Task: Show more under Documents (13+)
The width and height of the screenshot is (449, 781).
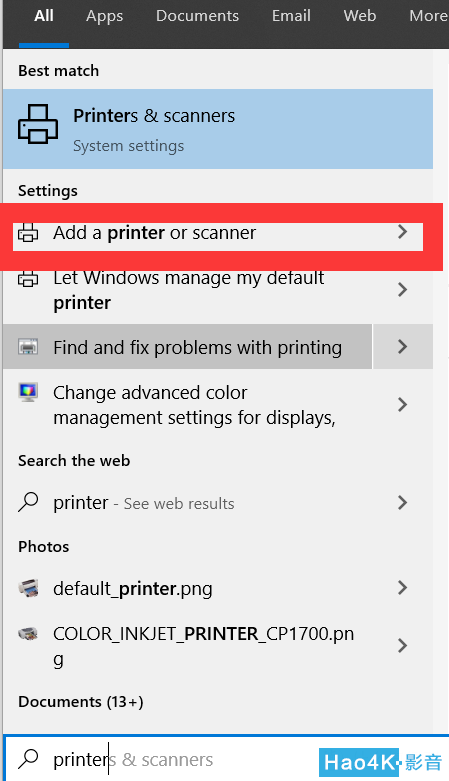Action: tap(81, 702)
